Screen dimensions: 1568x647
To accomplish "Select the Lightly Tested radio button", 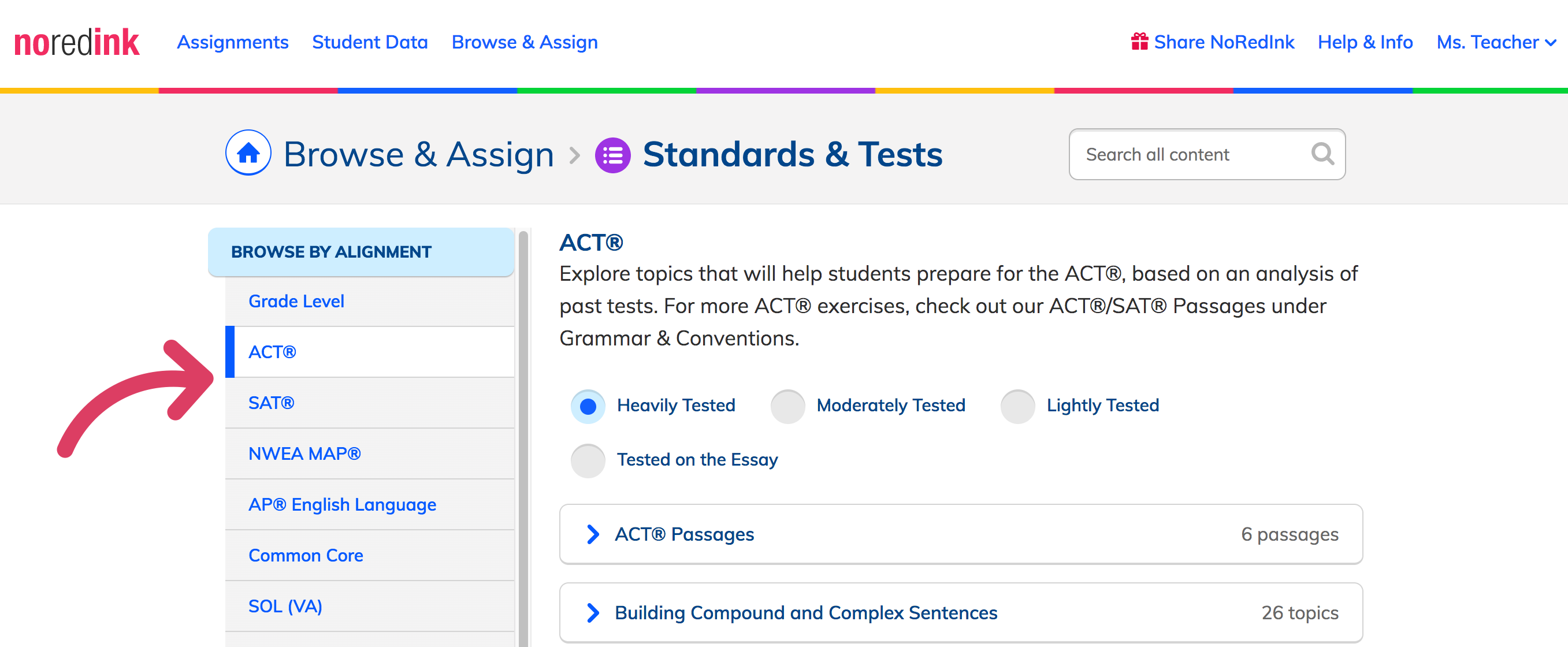I will (x=1018, y=407).
